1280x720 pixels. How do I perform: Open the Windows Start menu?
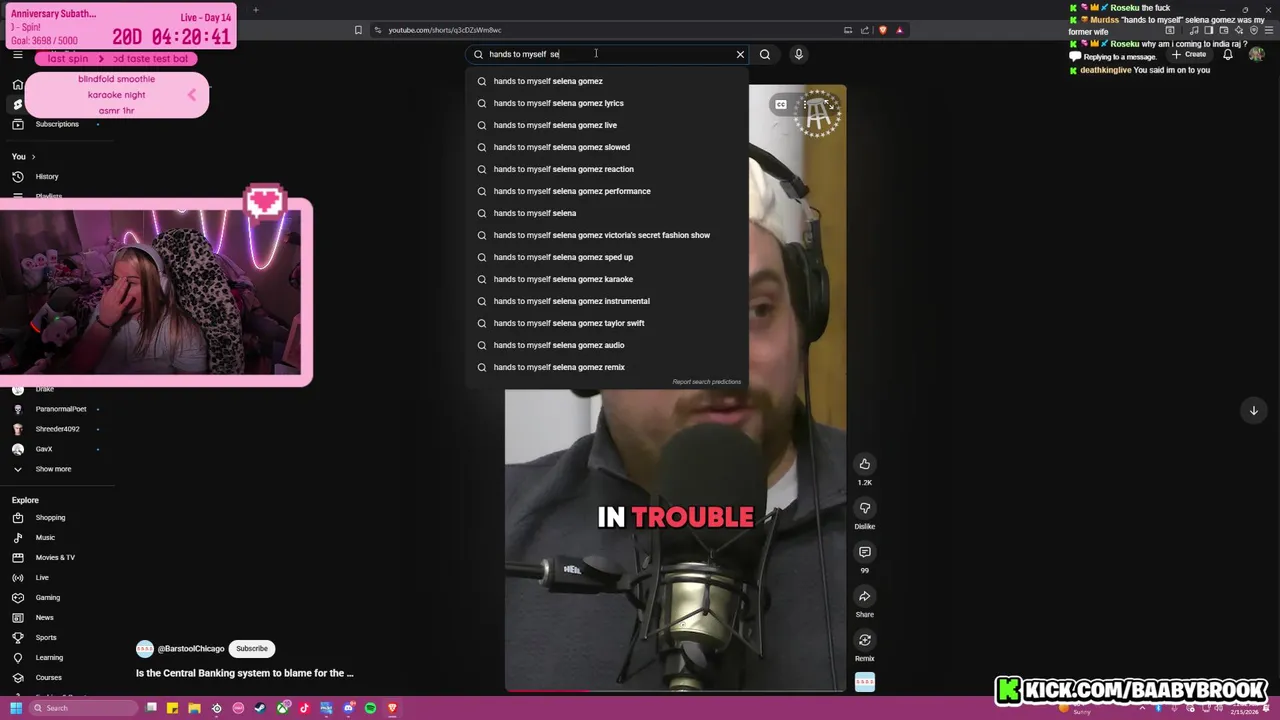coord(15,708)
